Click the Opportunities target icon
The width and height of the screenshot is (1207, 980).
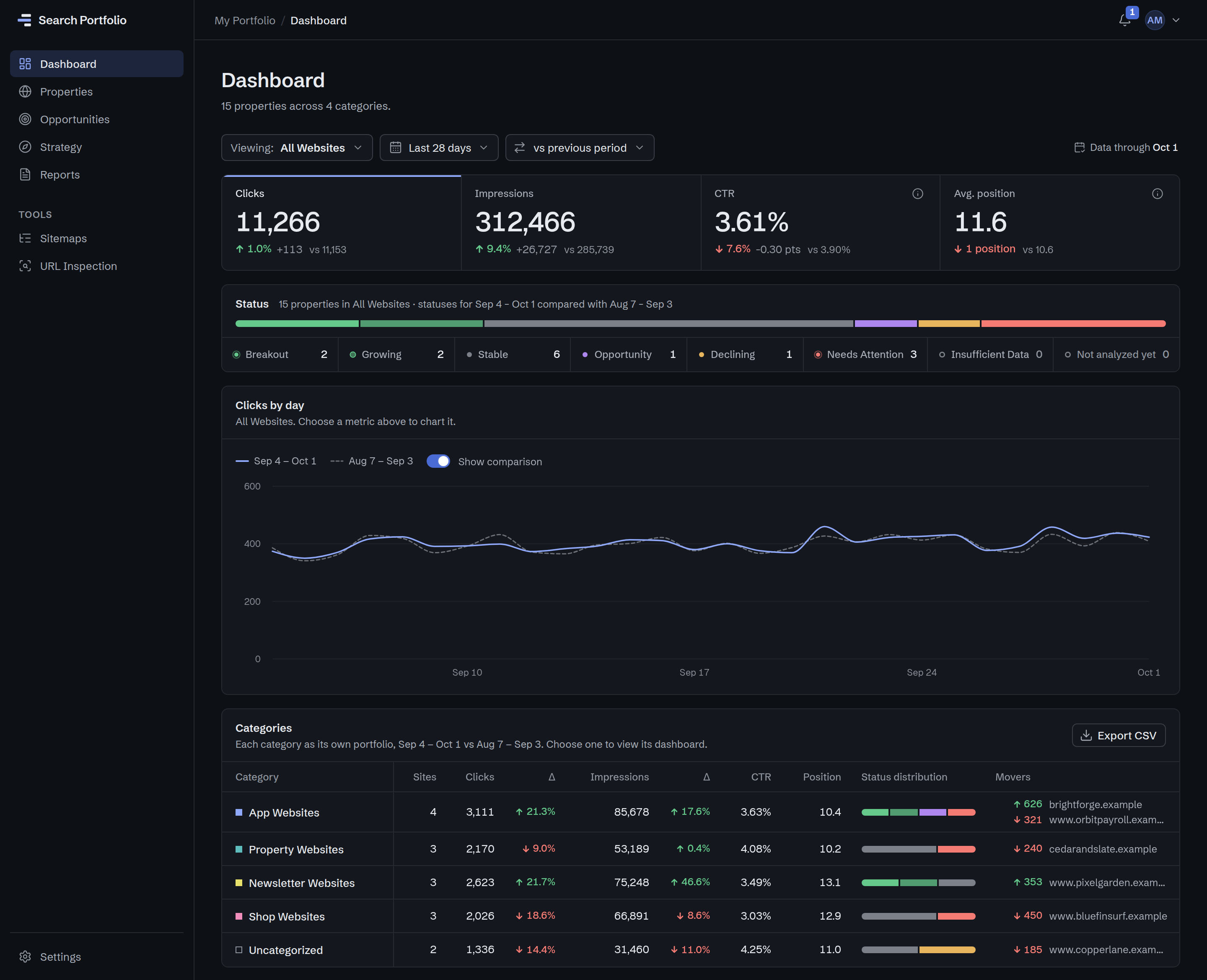pos(25,119)
